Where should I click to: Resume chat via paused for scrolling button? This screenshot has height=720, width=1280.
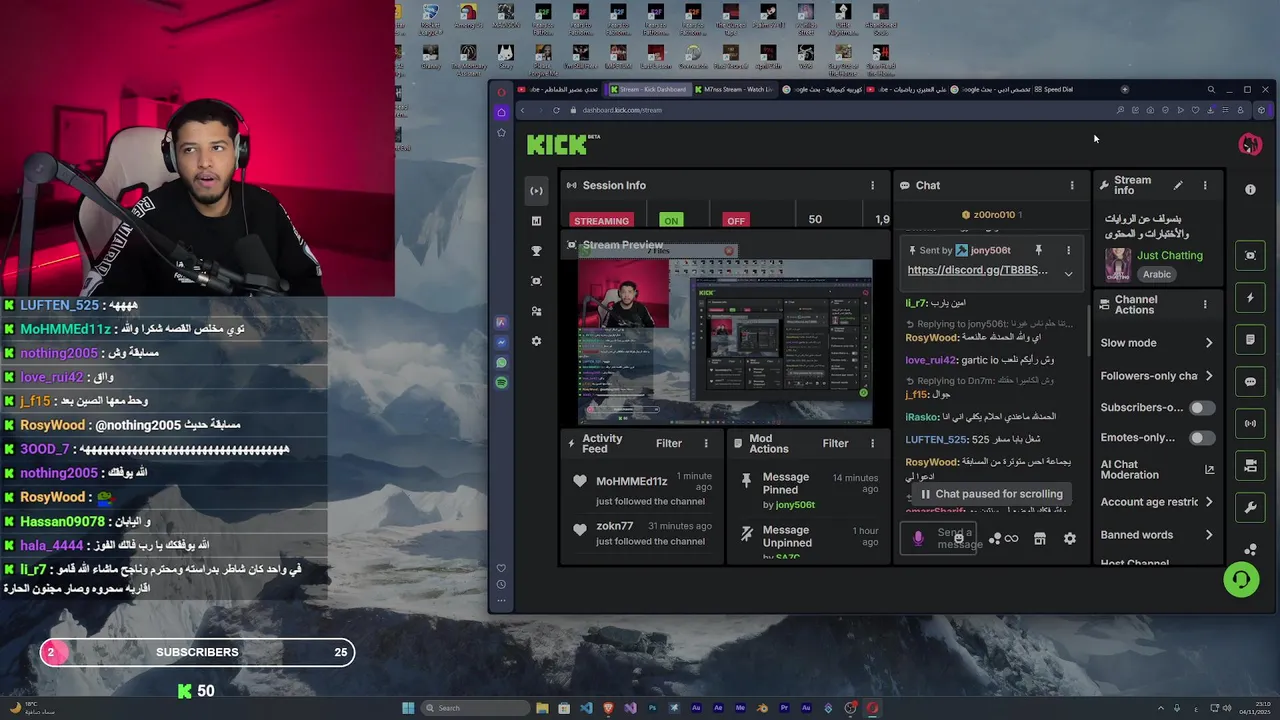991,494
